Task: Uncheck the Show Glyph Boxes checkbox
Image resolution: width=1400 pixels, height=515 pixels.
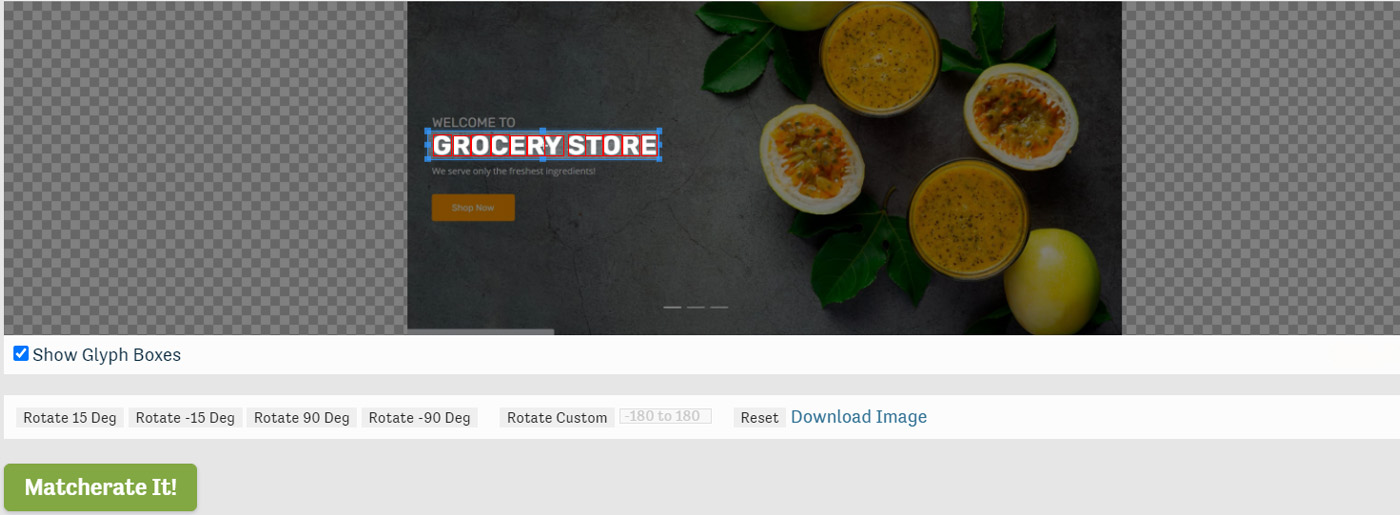Action: [21, 354]
